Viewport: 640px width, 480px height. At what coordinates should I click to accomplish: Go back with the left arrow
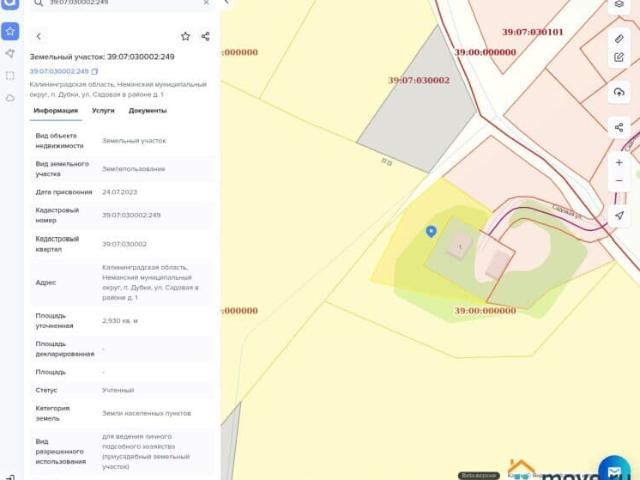(x=39, y=36)
